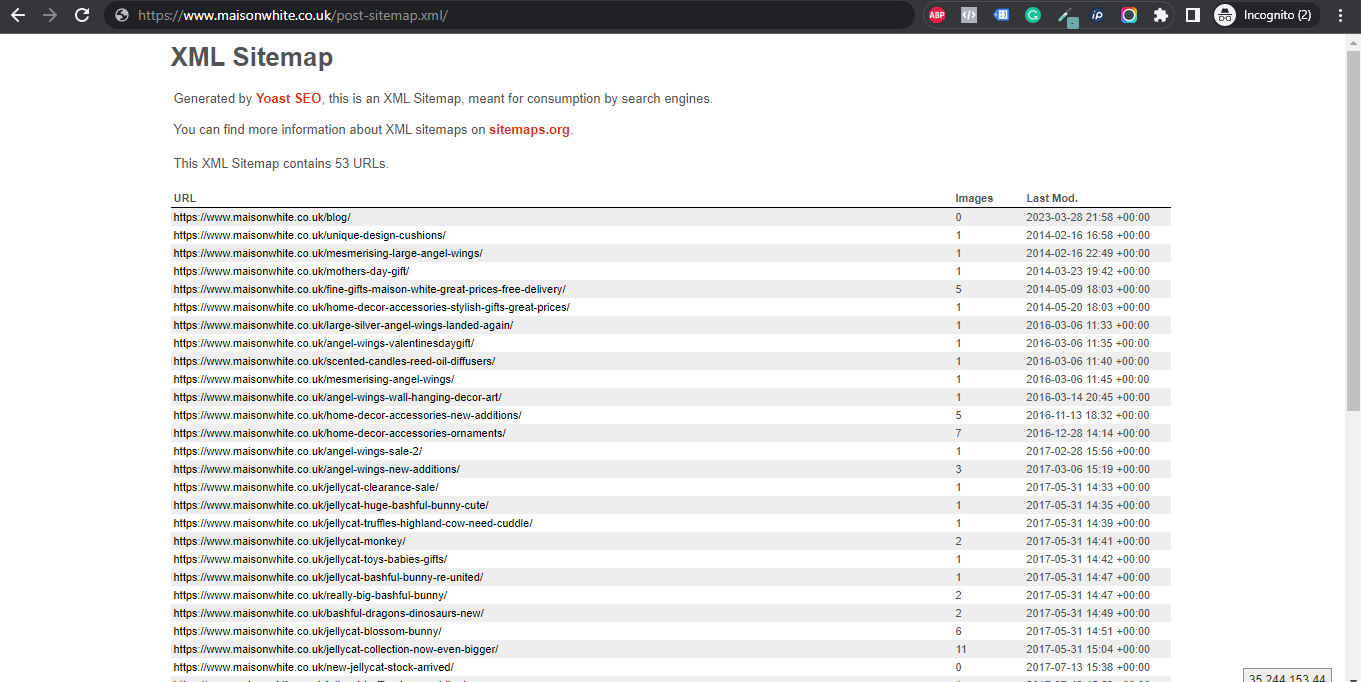Open the Grammarly extension icon

(x=1033, y=15)
